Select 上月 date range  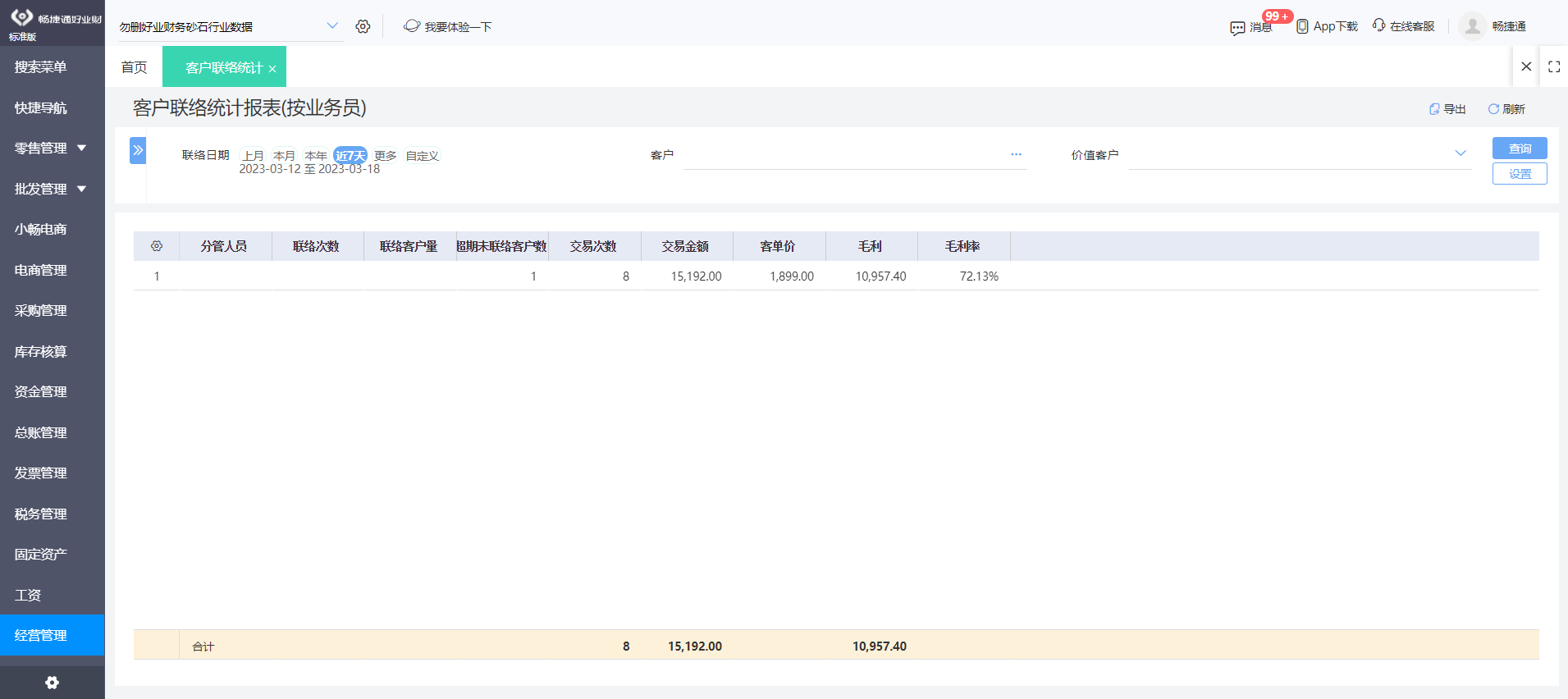pyautogui.click(x=254, y=155)
